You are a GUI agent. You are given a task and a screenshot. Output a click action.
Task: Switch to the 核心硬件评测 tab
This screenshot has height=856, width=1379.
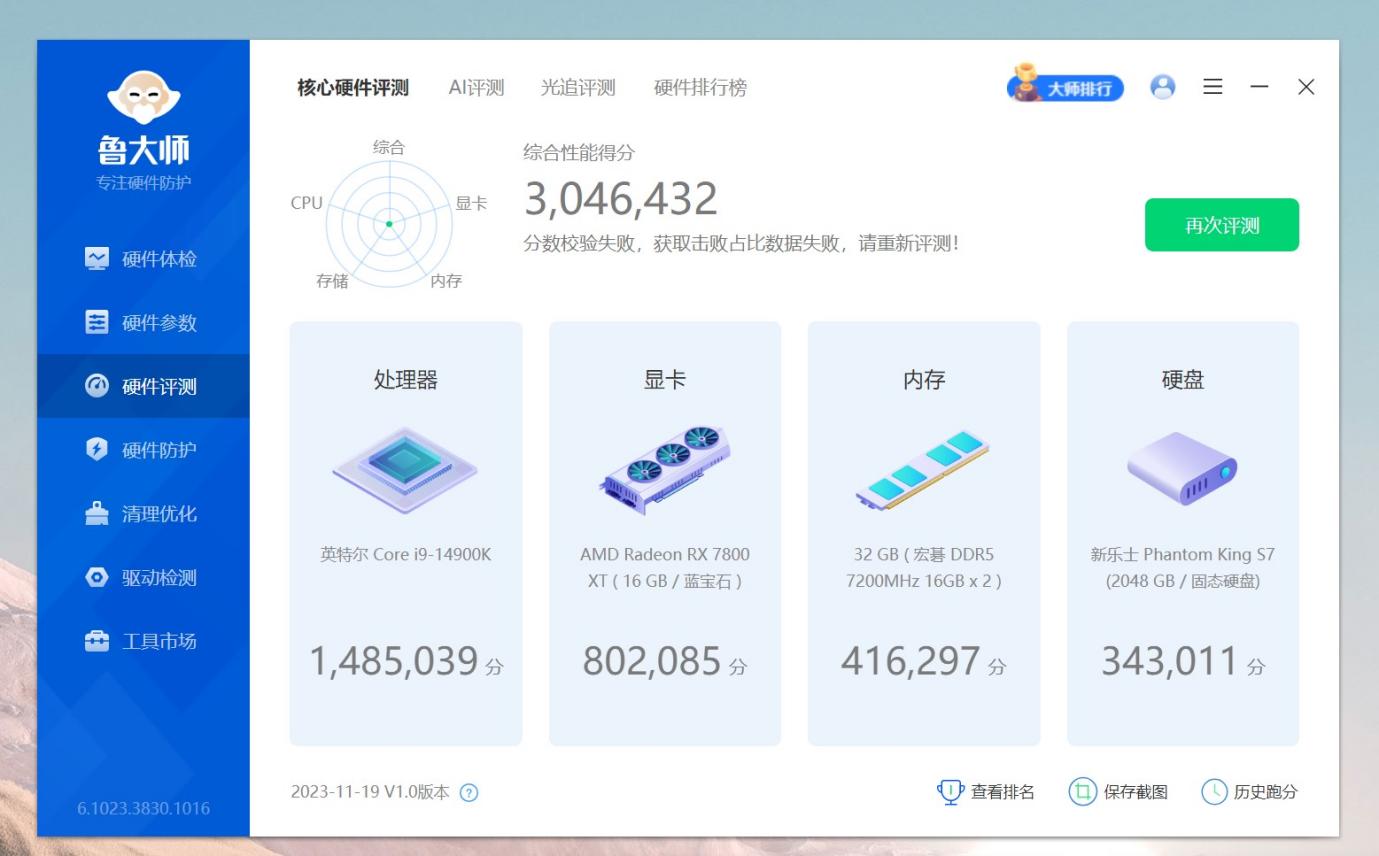click(x=353, y=88)
